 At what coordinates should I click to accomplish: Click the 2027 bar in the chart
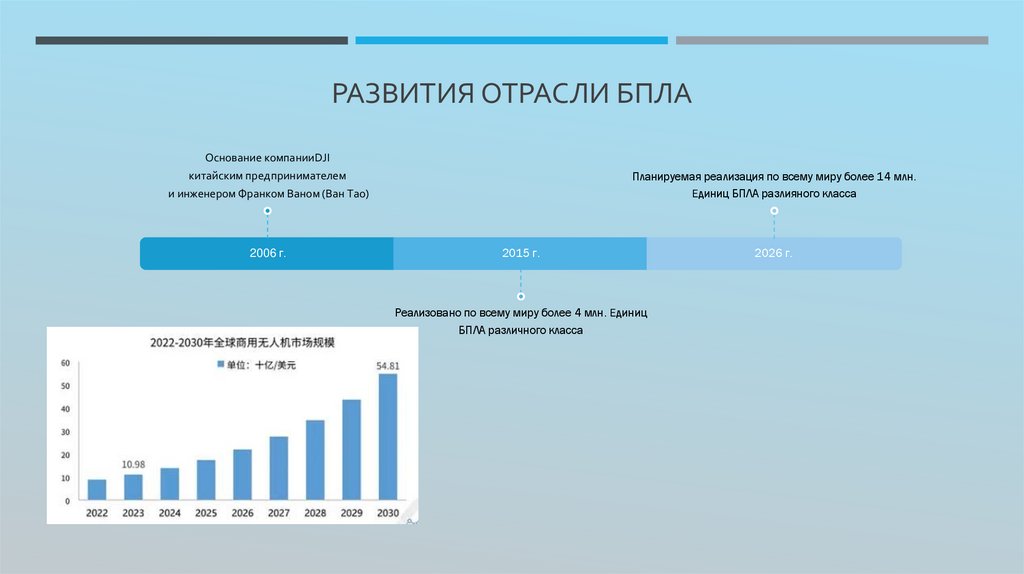click(279, 468)
